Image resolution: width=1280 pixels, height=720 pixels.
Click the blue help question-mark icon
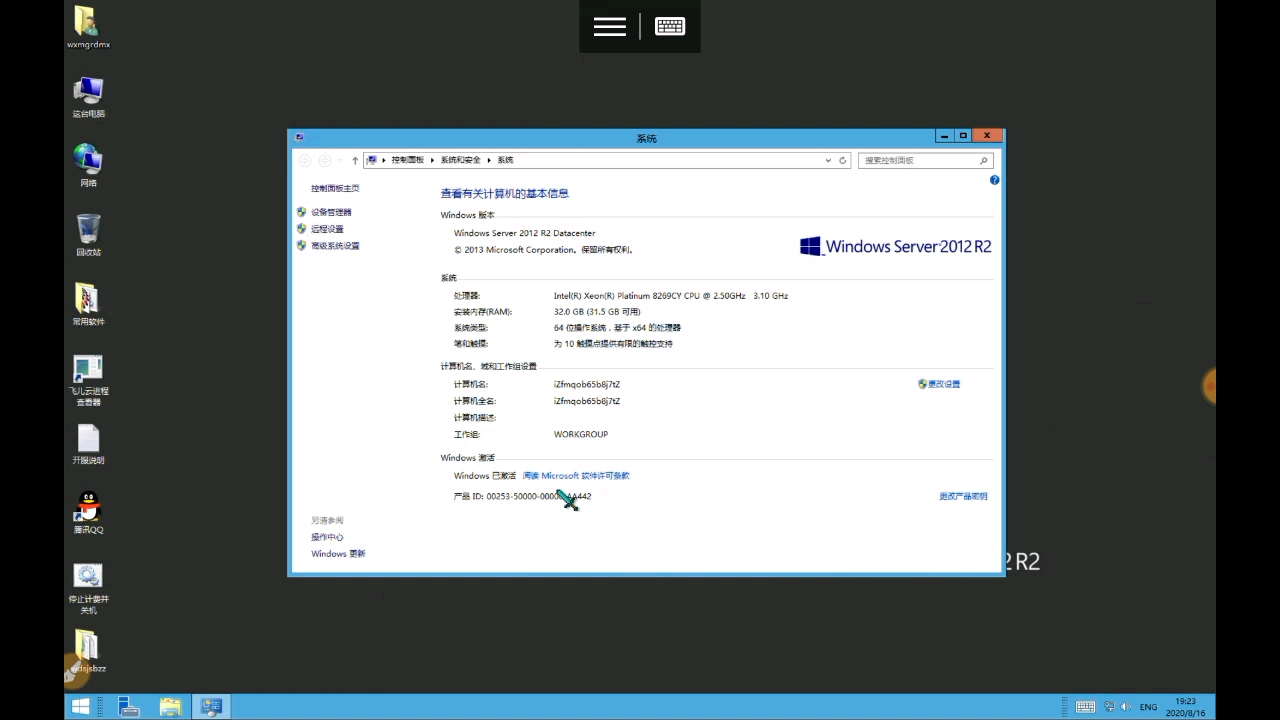[994, 180]
